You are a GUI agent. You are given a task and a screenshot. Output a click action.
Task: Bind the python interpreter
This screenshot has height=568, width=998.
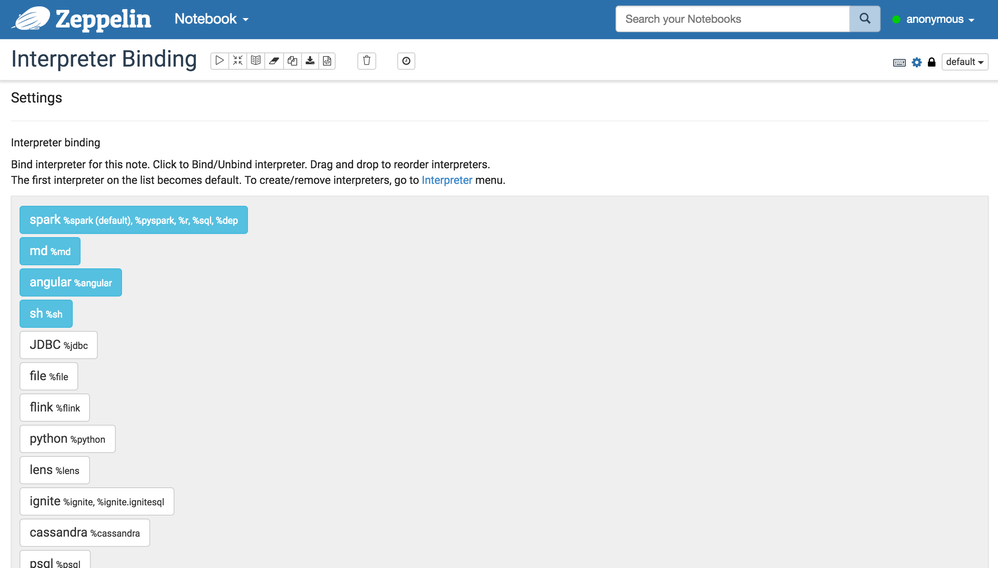point(67,439)
